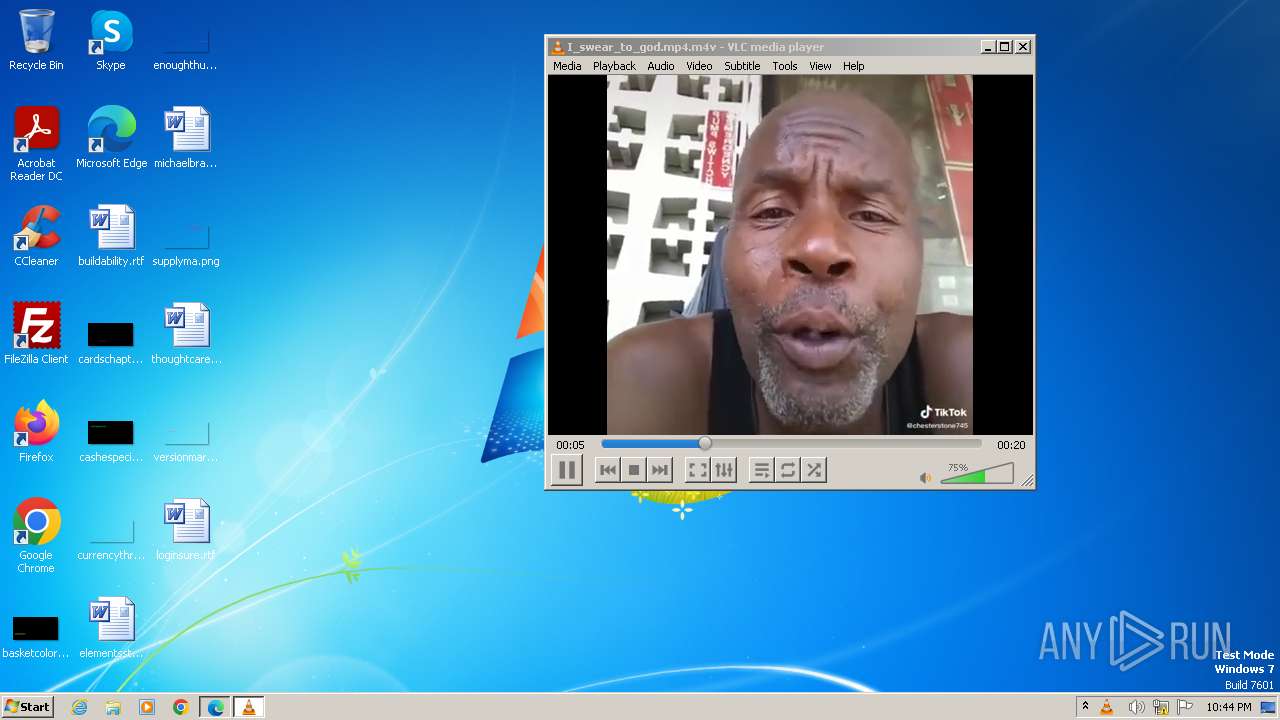Select the enoughthu... file icon
Viewport: 1280px width, 720px height.
pos(186,50)
